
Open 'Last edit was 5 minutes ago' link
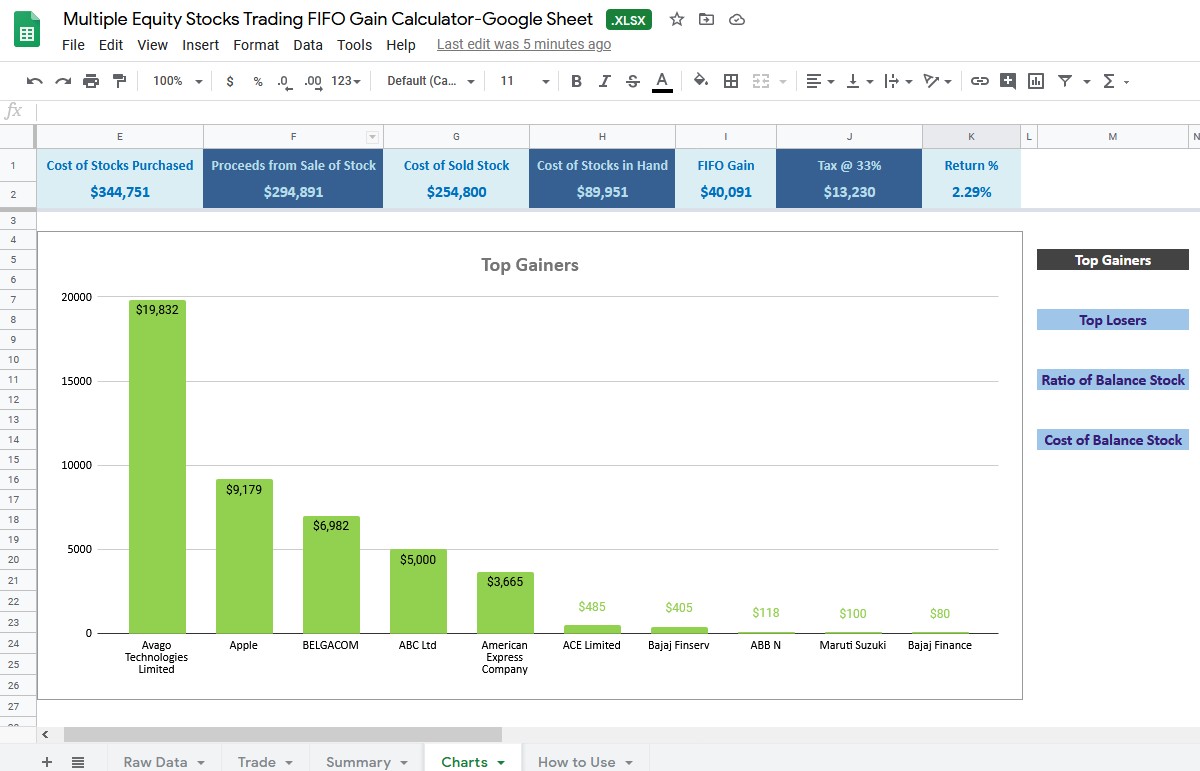pos(524,45)
